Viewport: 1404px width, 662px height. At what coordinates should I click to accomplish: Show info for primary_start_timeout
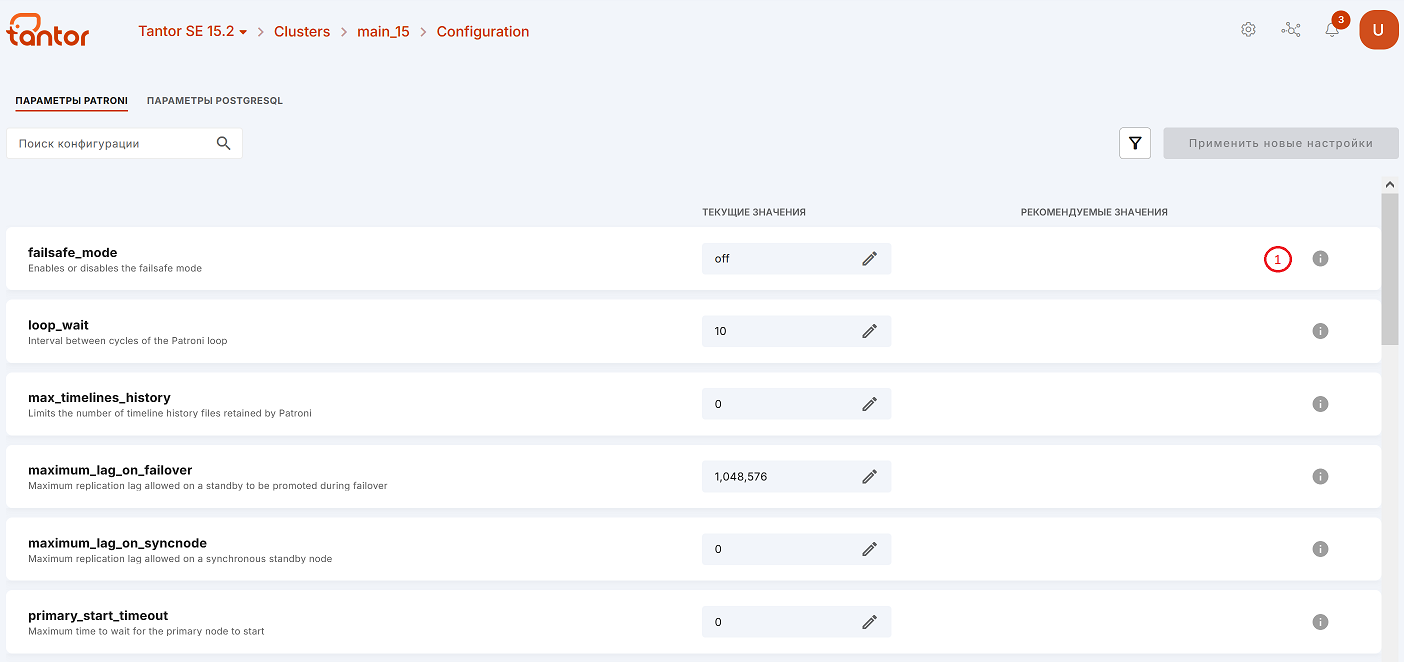tap(1320, 622)
